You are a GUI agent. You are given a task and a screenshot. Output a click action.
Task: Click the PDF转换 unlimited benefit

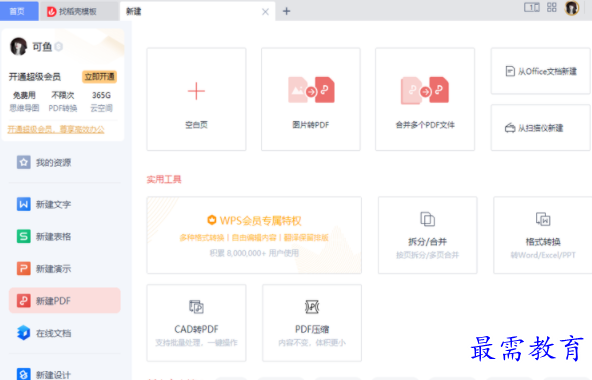pyautogui.click(x=63, y=102)
